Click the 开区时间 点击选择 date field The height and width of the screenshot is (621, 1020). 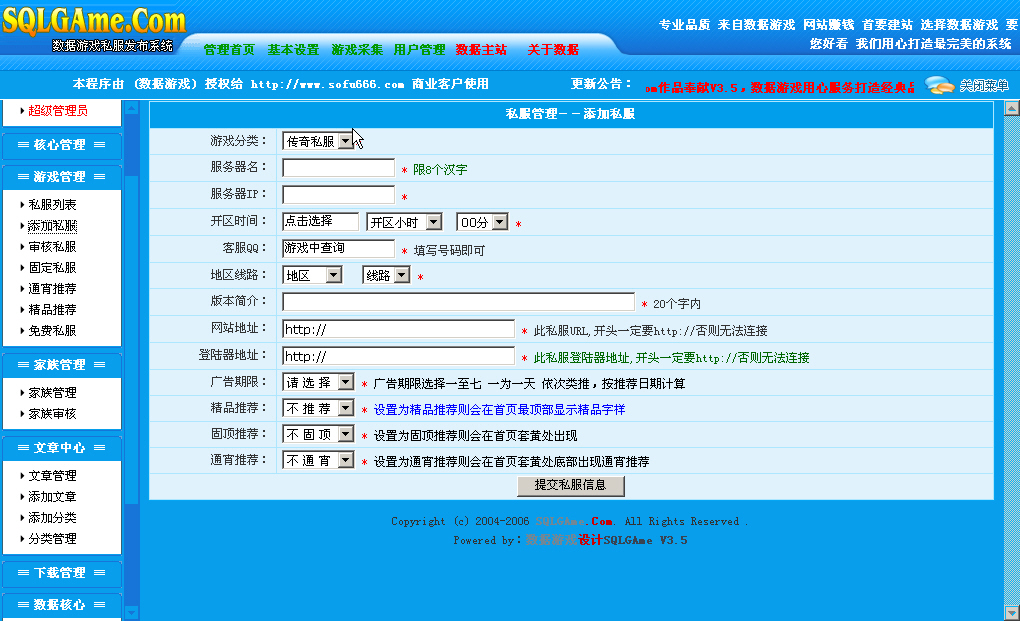tap(320, 222)
